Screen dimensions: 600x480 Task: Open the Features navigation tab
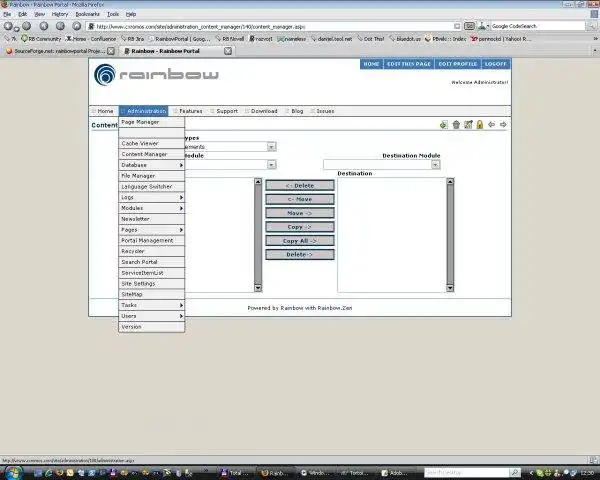188,111
